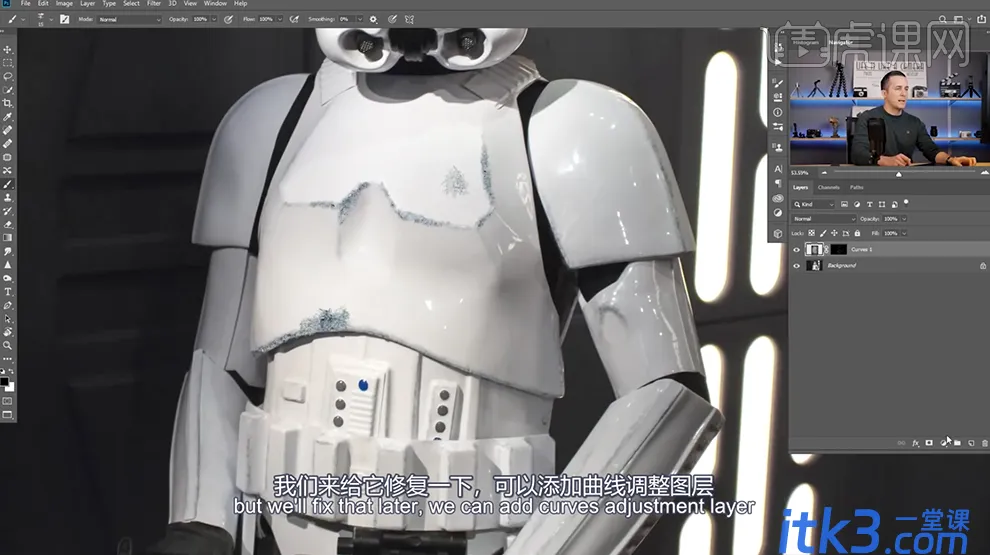Open the Select menu

pos(131,4)
